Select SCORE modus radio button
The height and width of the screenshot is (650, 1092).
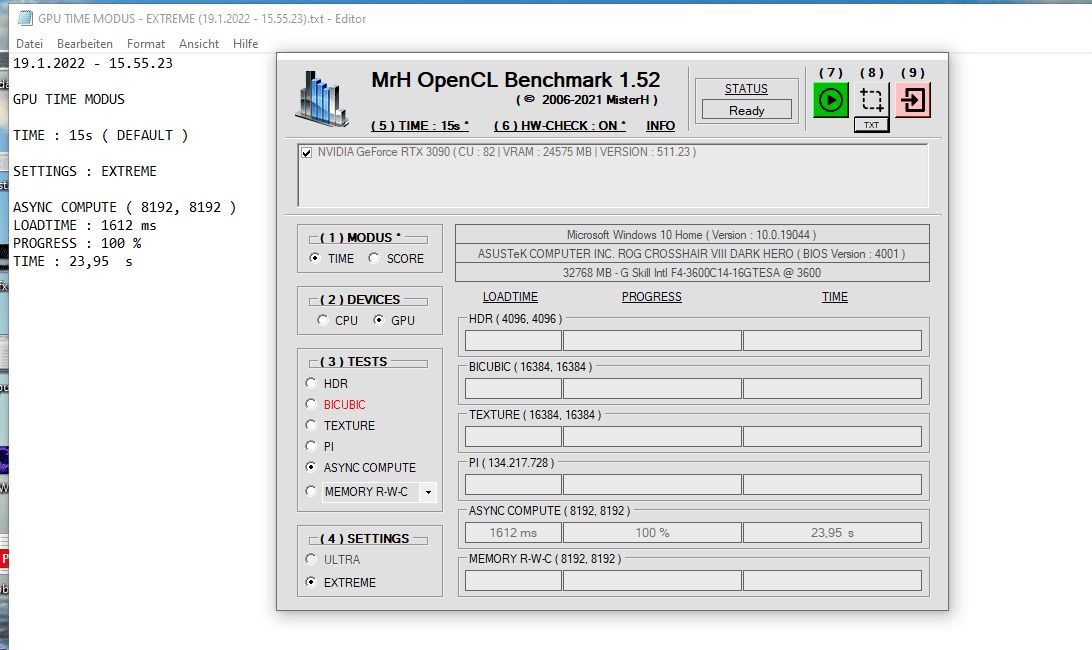[374, 258]
